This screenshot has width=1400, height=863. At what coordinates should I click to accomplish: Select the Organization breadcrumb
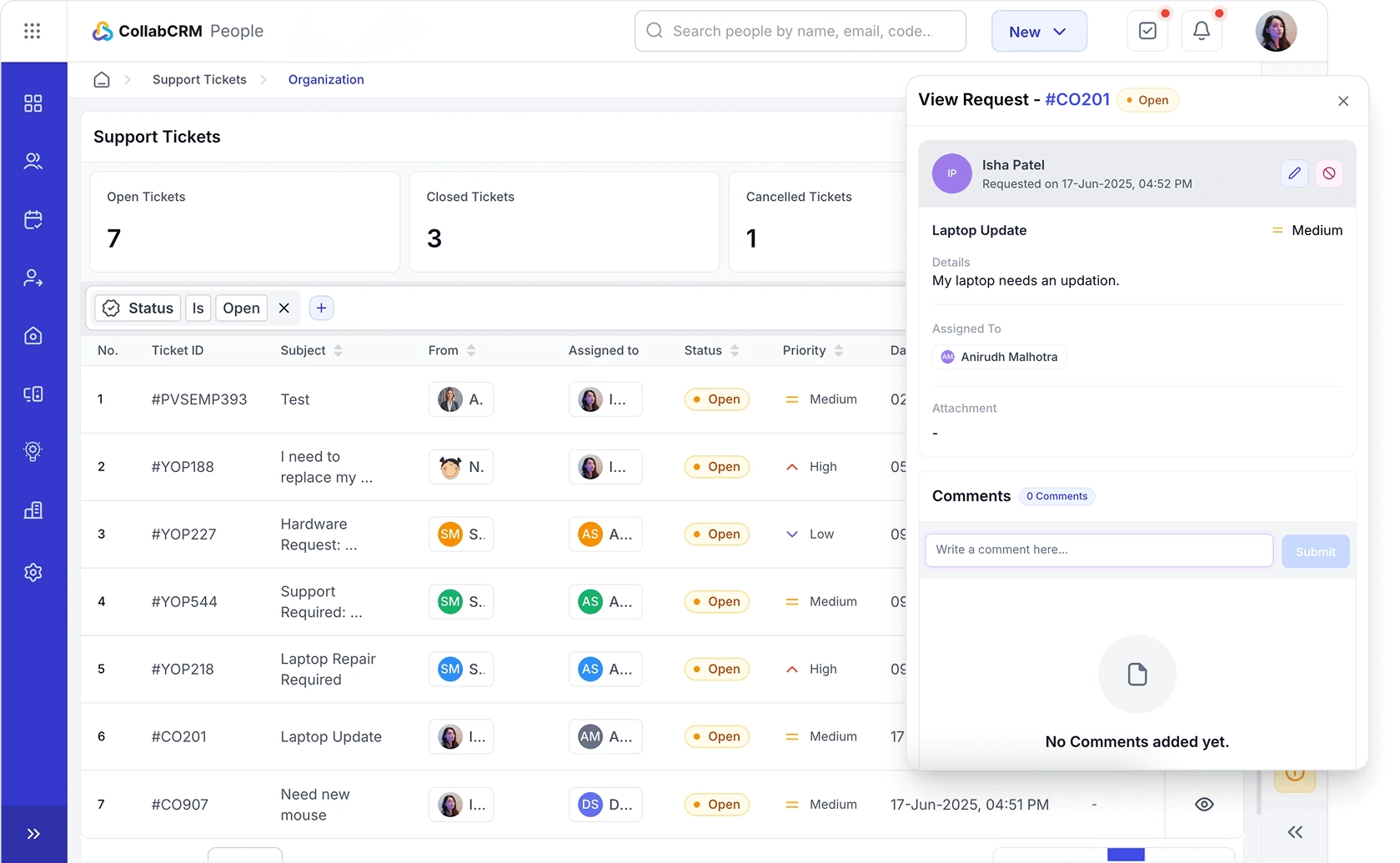pyautogui.click(x=325, y=79)
